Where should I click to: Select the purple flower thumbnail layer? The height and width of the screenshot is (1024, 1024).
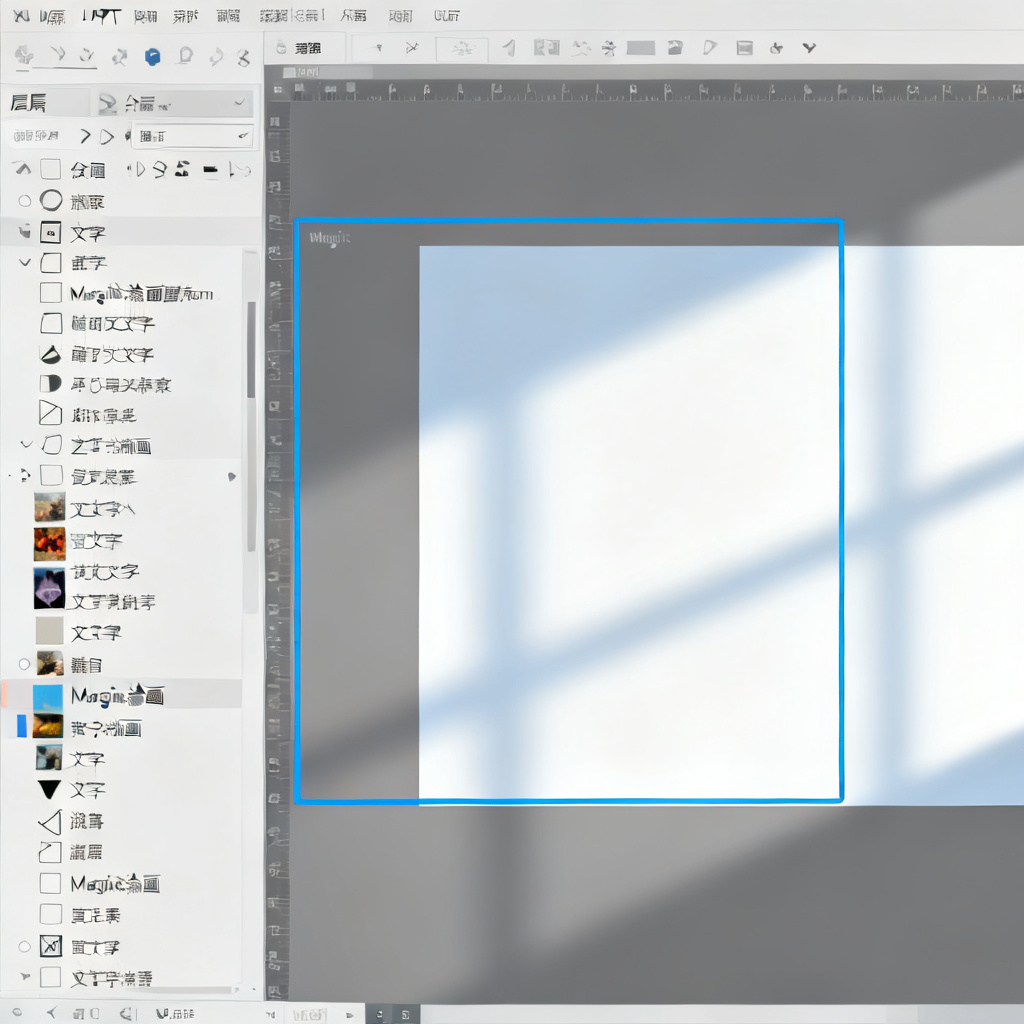(x=50, y=588)
